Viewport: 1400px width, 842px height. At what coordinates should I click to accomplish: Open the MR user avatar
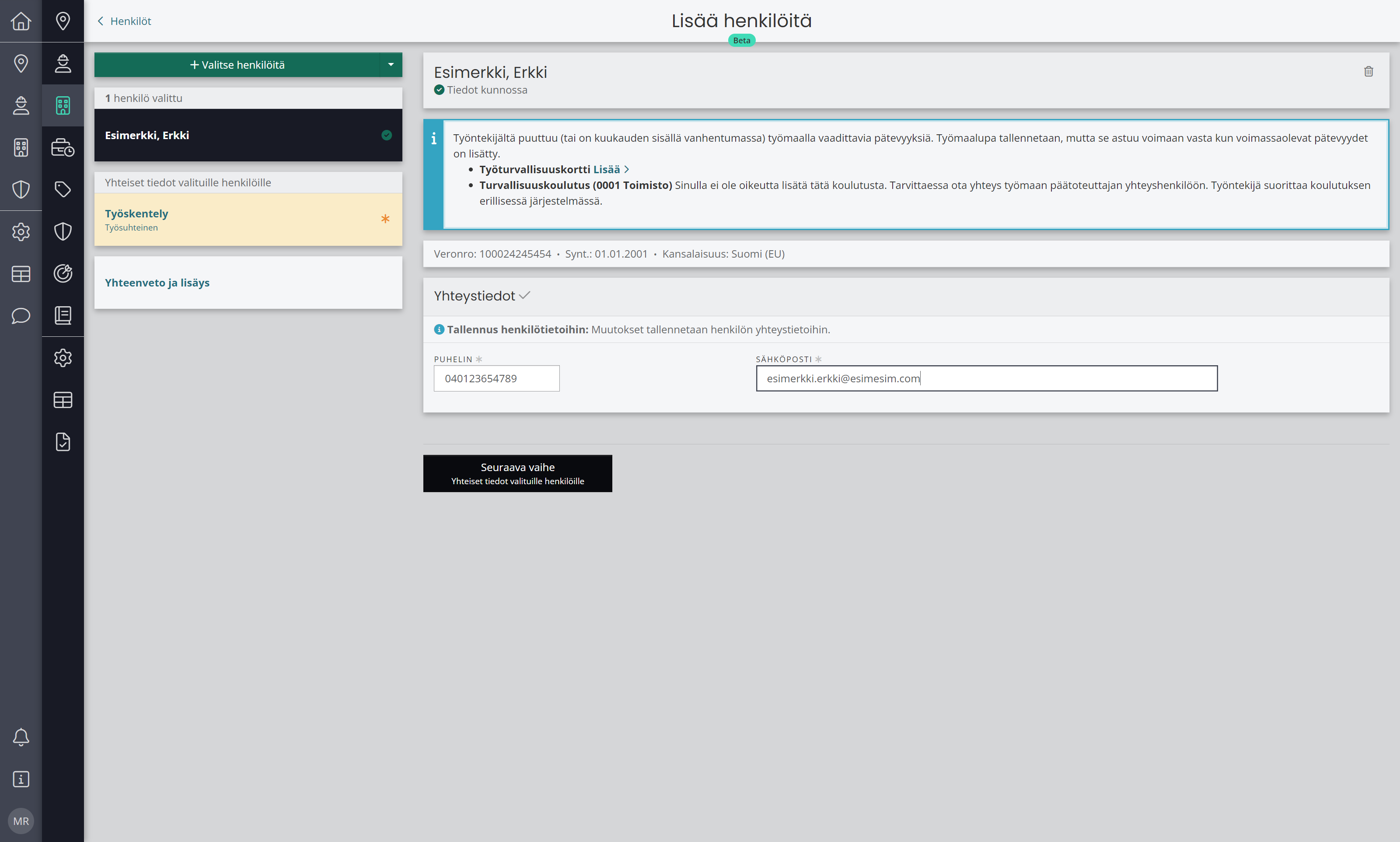(x=21, y=821)
